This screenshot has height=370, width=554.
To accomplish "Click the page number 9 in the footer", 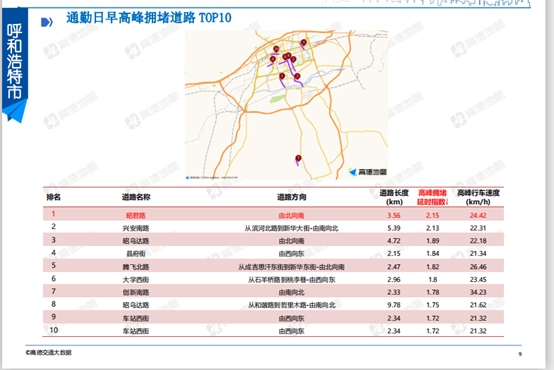I will (x=520, y=354).
